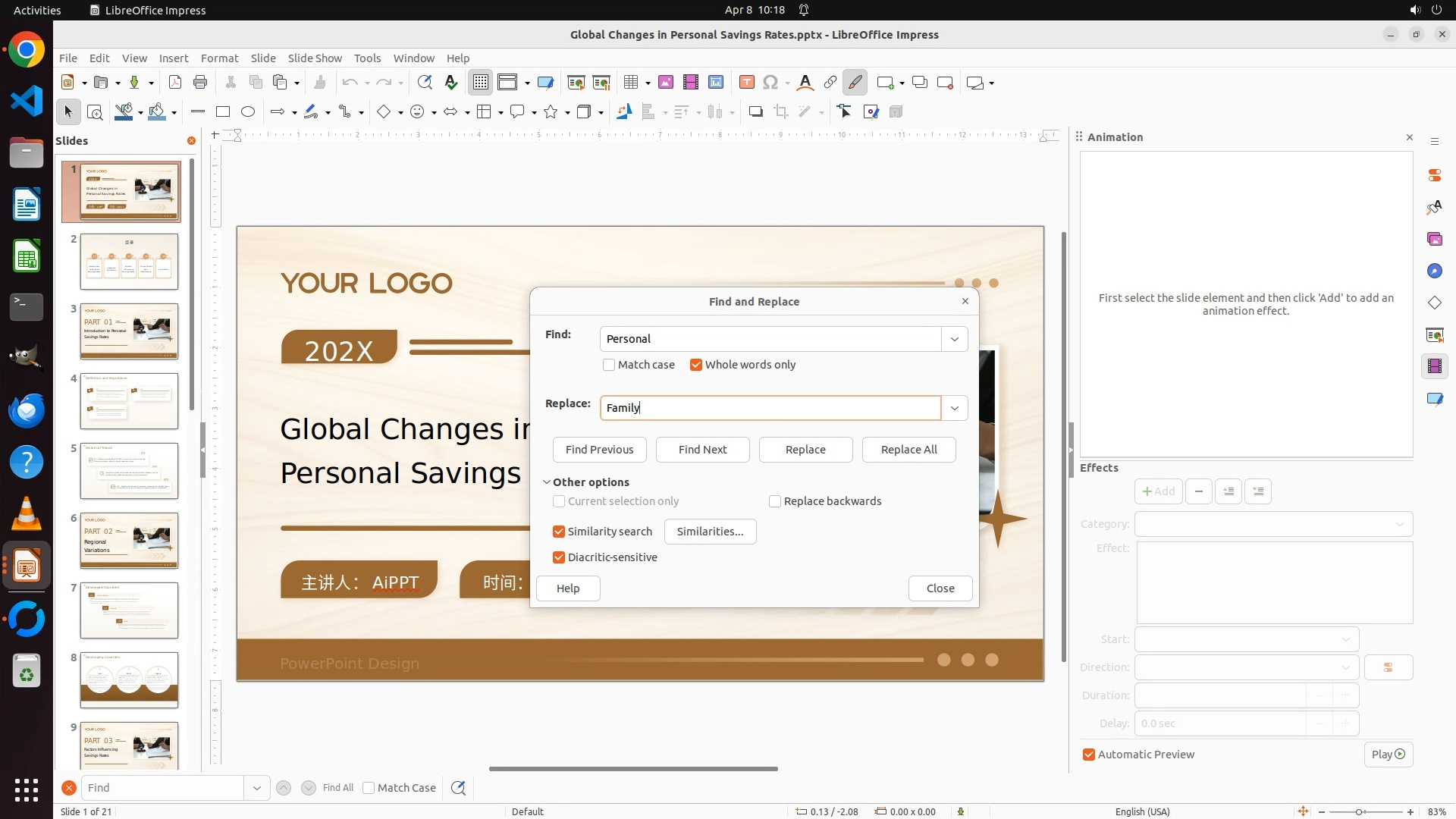Click the Print icon in toolbar
1456x819 pixels.
[x=200, y=83]
